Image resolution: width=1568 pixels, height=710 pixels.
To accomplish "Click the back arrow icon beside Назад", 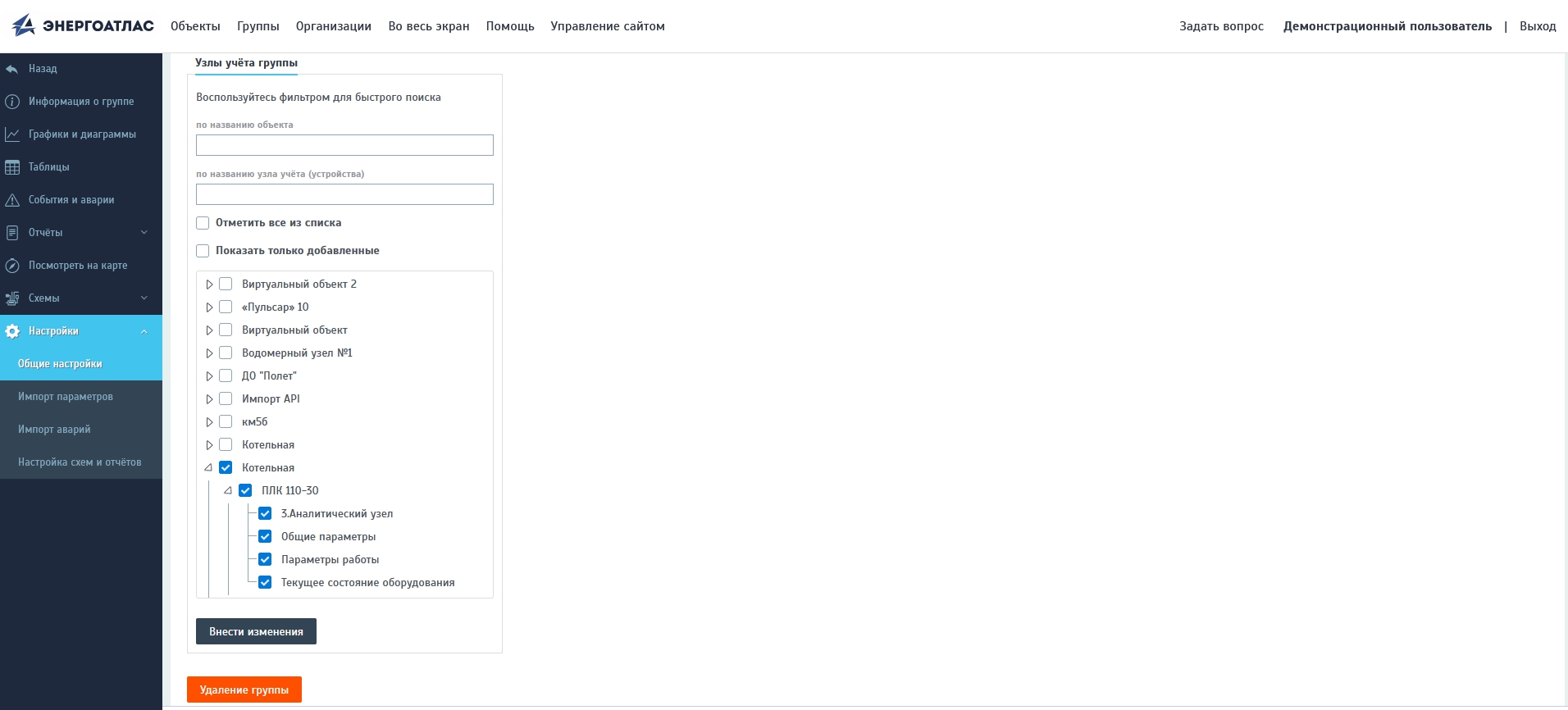I will coord(12,69).
